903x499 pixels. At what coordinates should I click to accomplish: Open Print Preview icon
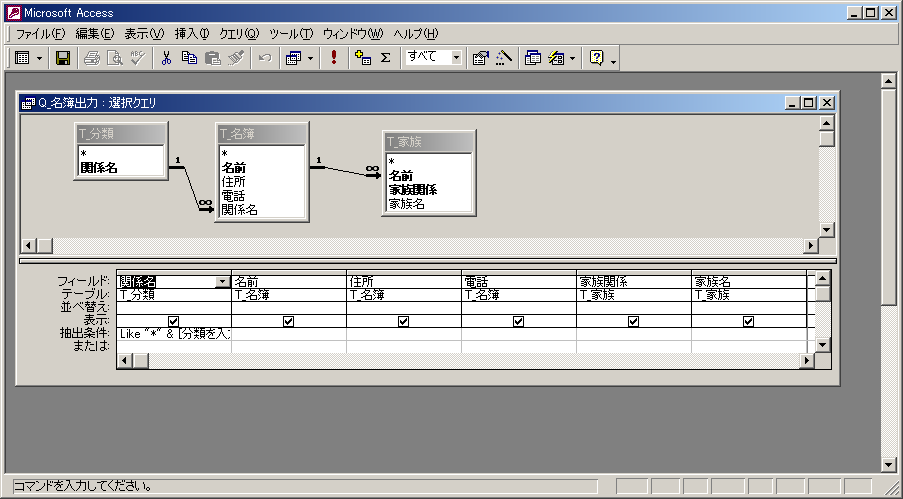115,58
